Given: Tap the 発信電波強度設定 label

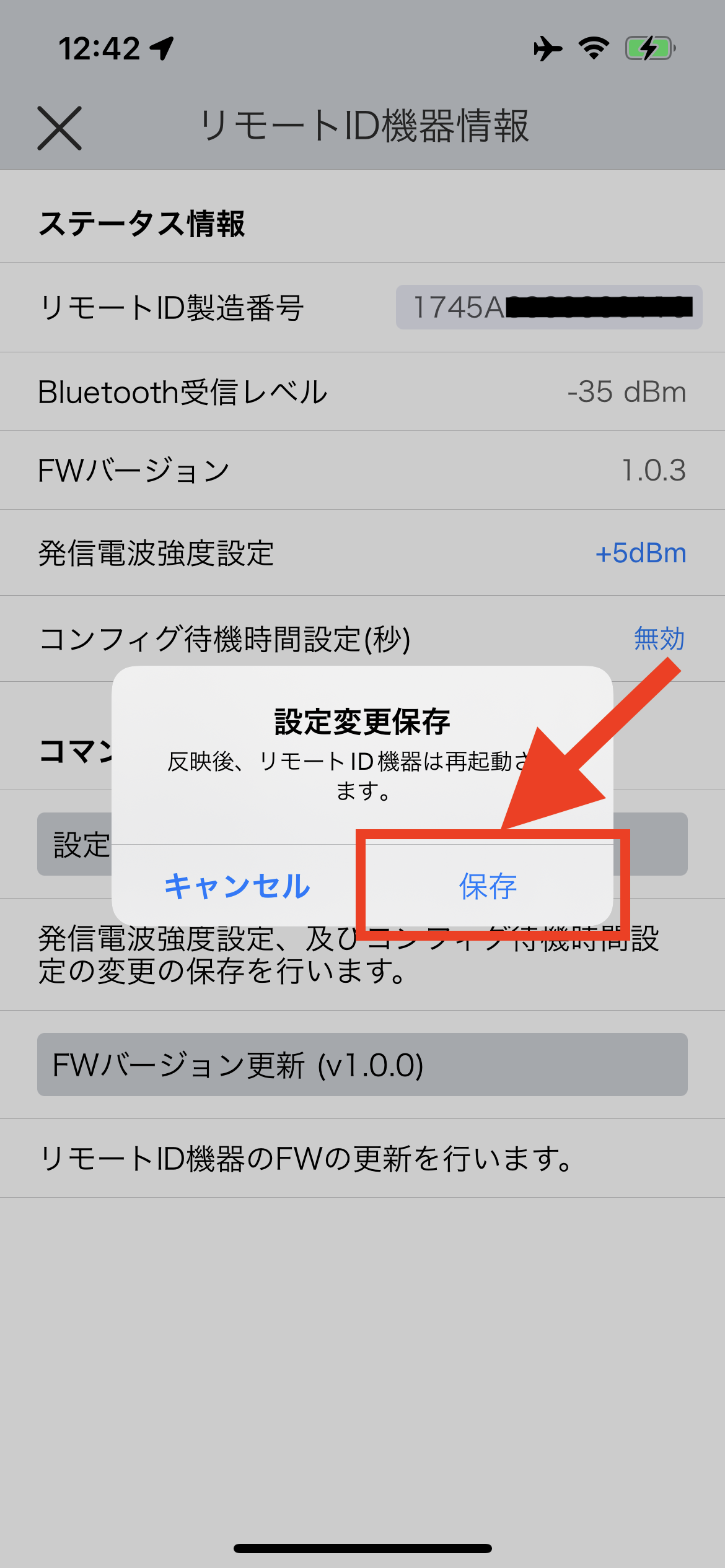Looking at the screenshot, I should point(156,553).
